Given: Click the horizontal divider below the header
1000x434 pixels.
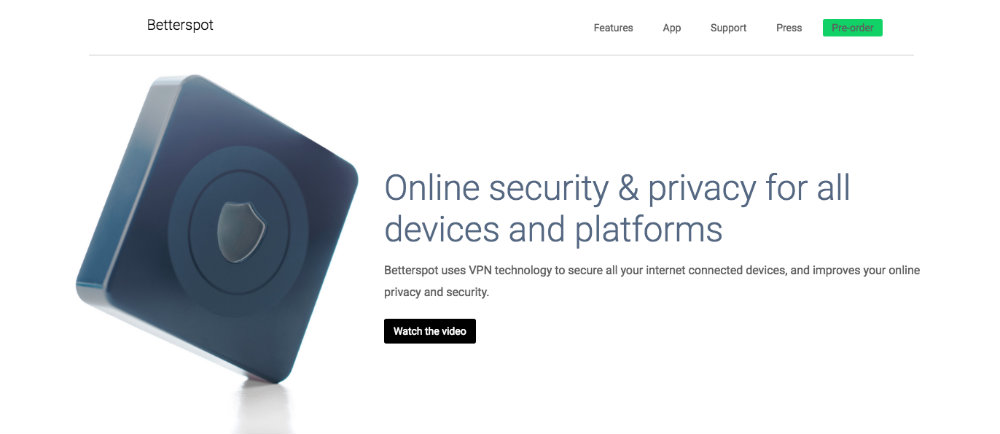Looking at the screenshot, I should click(501, 55).
